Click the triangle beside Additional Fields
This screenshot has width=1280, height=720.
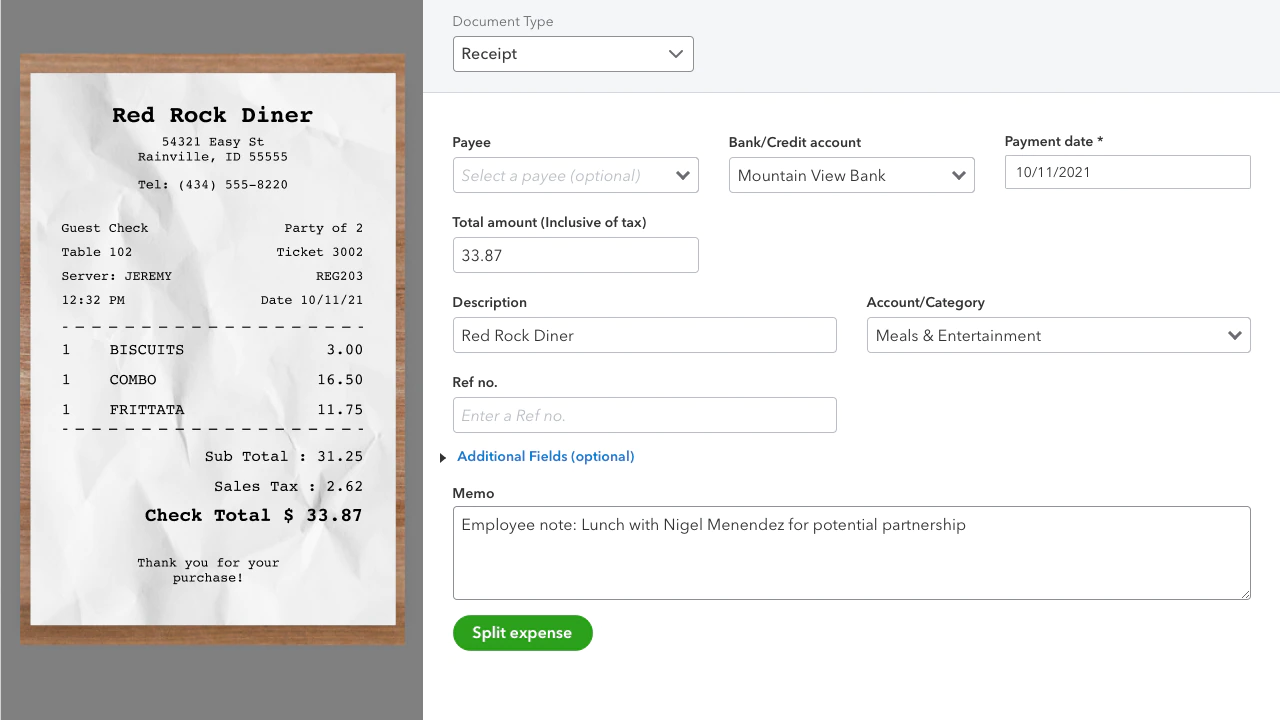point(443,458)
